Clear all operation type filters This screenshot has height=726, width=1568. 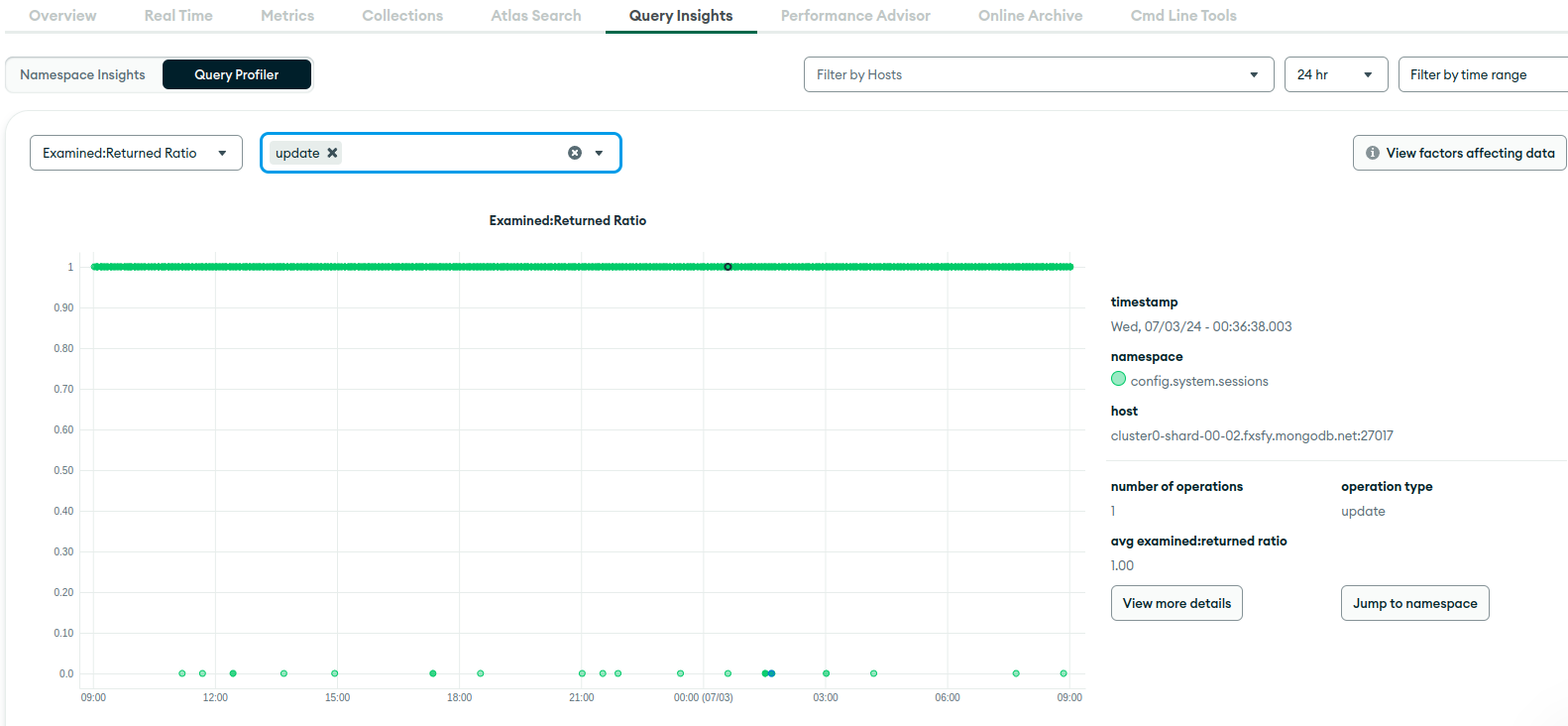[575, 153]
